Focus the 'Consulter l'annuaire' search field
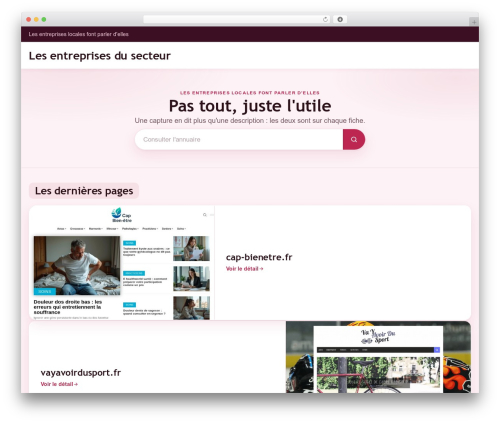This screenshot has height=423, width=500. click(x=239, y=139)
